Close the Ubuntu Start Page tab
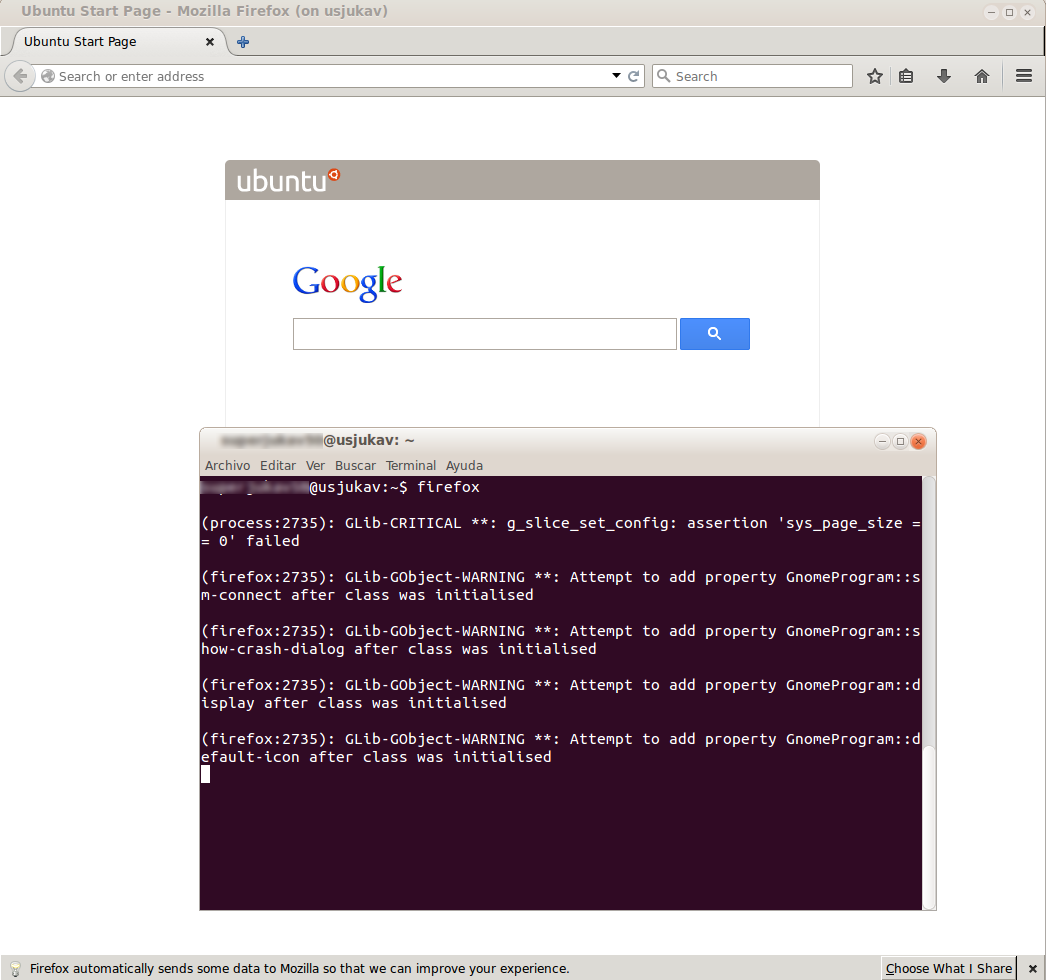 pos(210,42)
